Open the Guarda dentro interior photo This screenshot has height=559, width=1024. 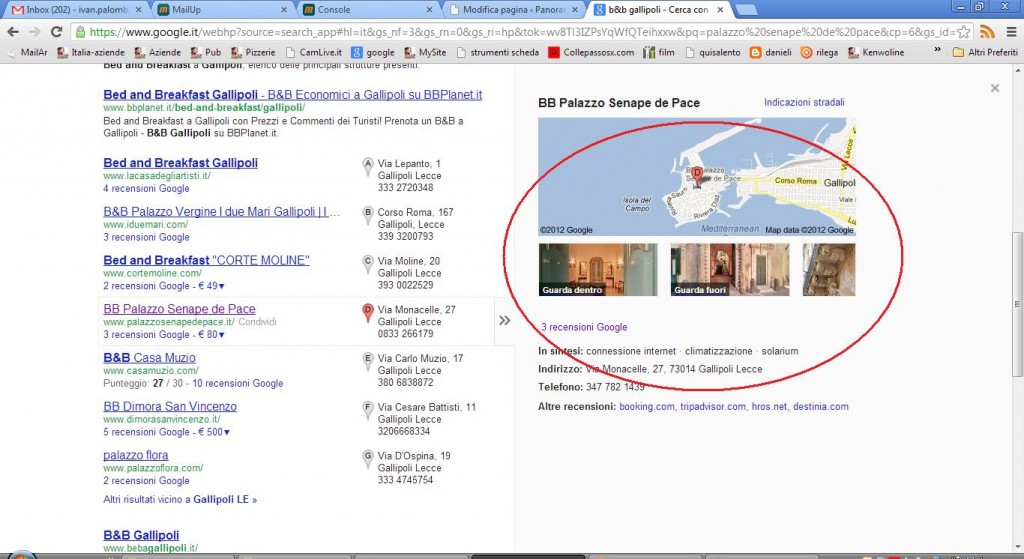[x=598, y=270]
